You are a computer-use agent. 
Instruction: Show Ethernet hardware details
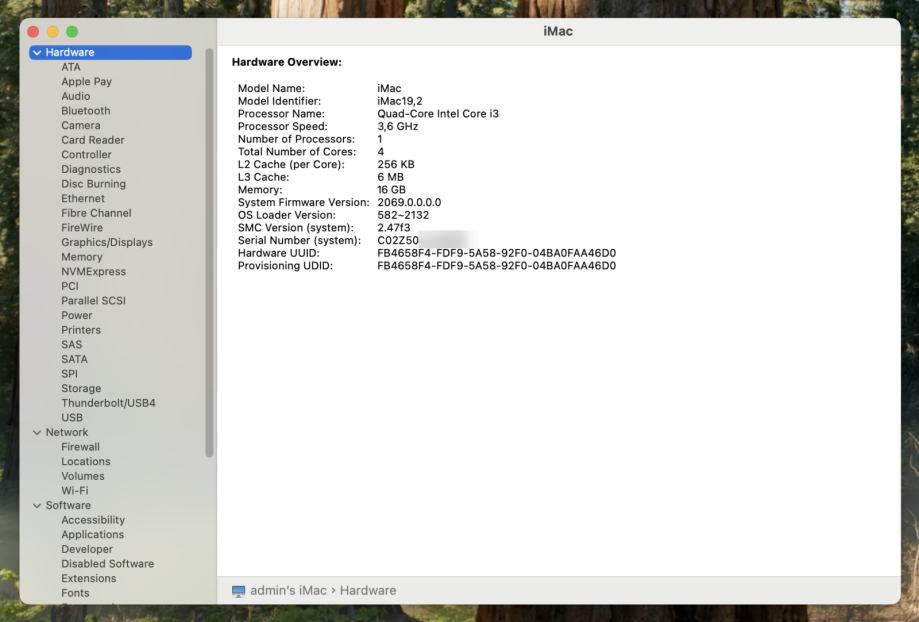coord(83,199)
